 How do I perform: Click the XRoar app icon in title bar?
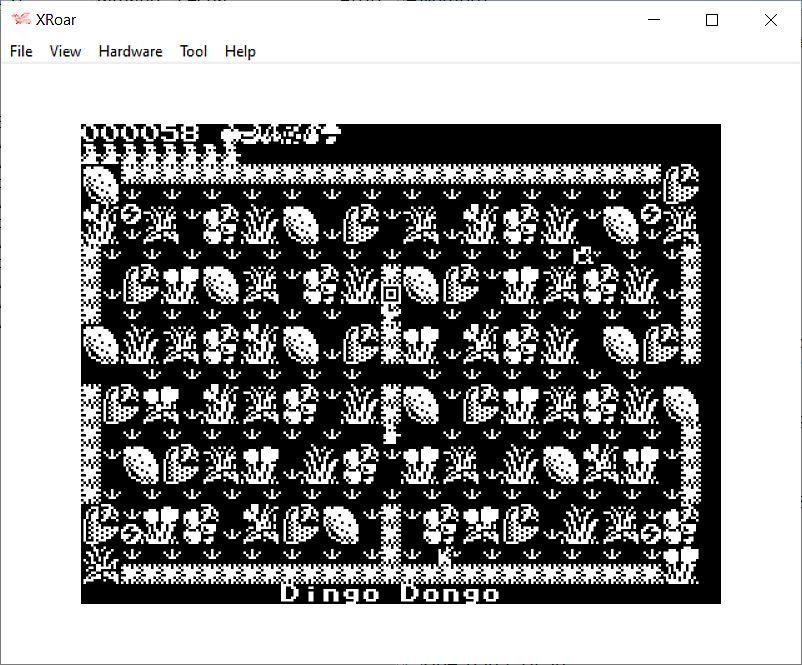tap(21, 20)
